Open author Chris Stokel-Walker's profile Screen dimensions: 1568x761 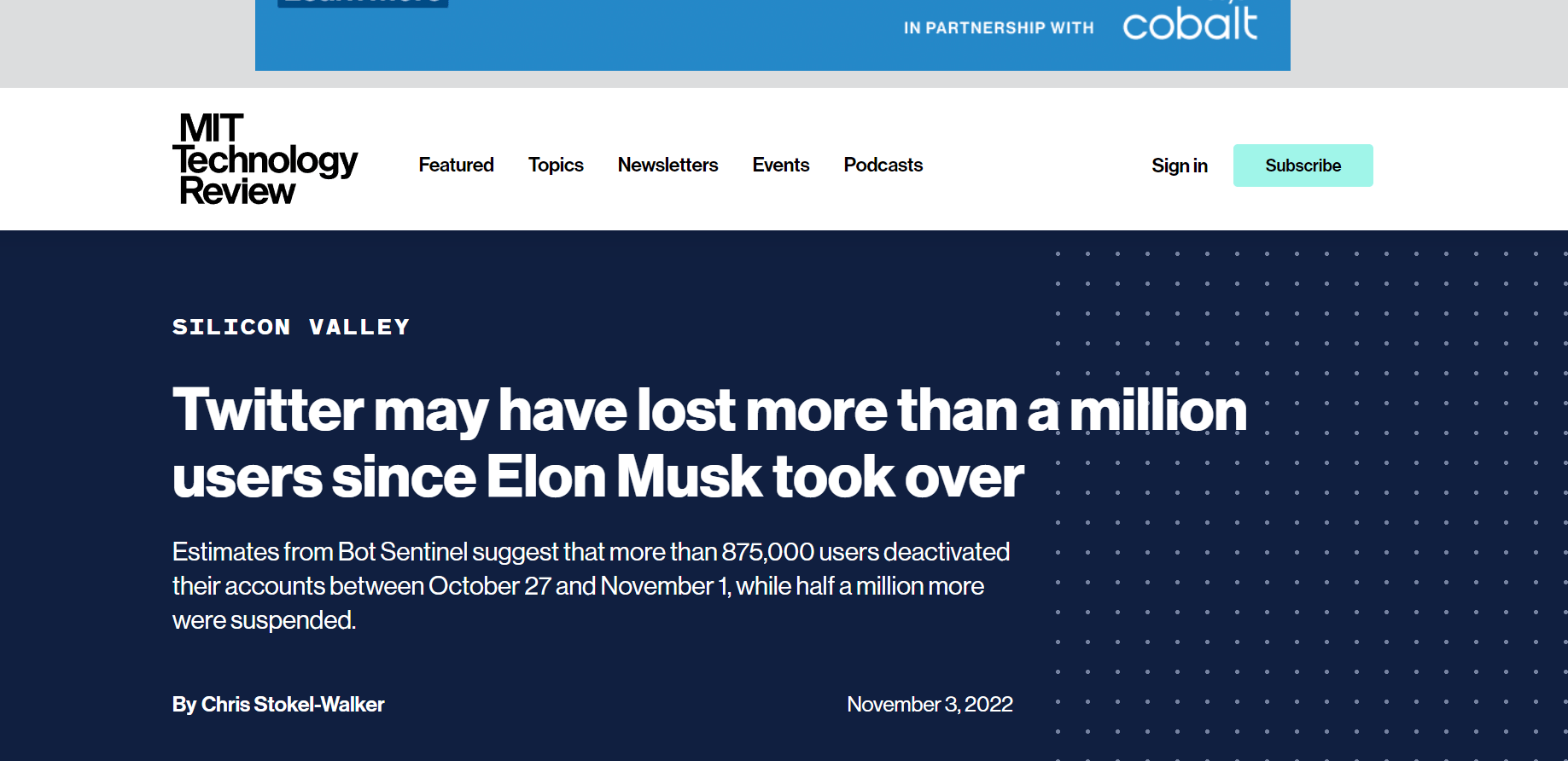coord(293,705)
